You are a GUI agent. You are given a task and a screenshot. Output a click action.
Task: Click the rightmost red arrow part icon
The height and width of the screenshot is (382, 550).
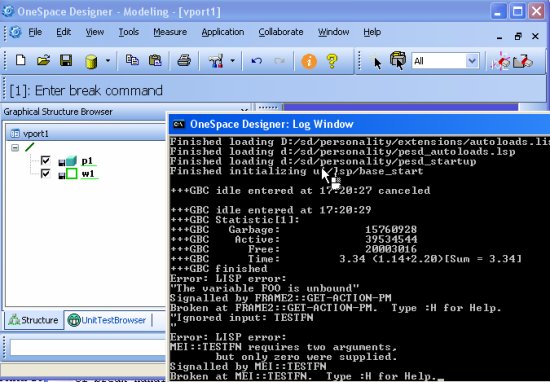click(x=523, y=61)
